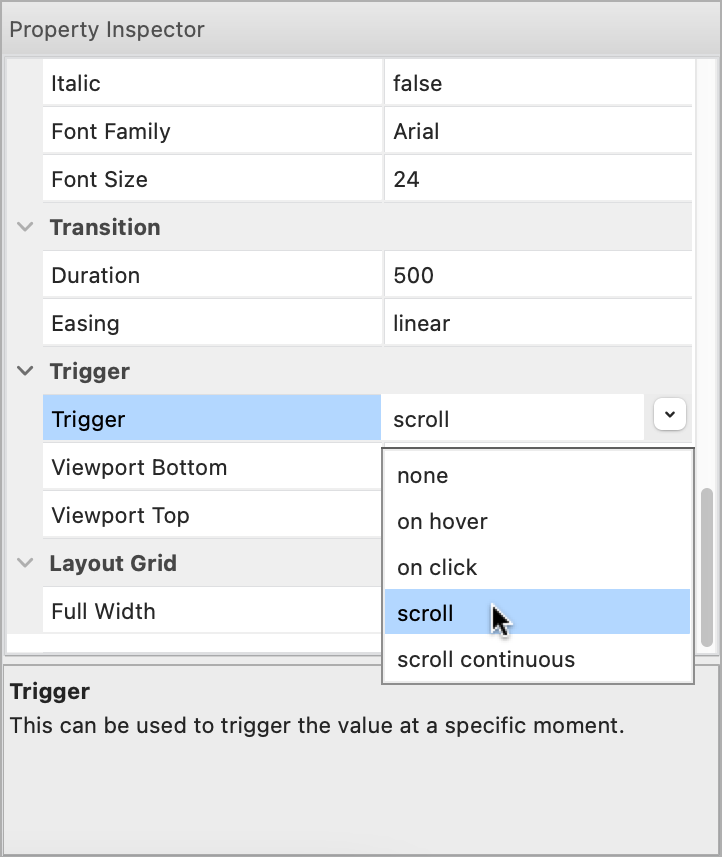The height and width of the screenshot is (857, 722).
Task: Click the vertical scrollbar thumb
Action: tap(708, 567)
